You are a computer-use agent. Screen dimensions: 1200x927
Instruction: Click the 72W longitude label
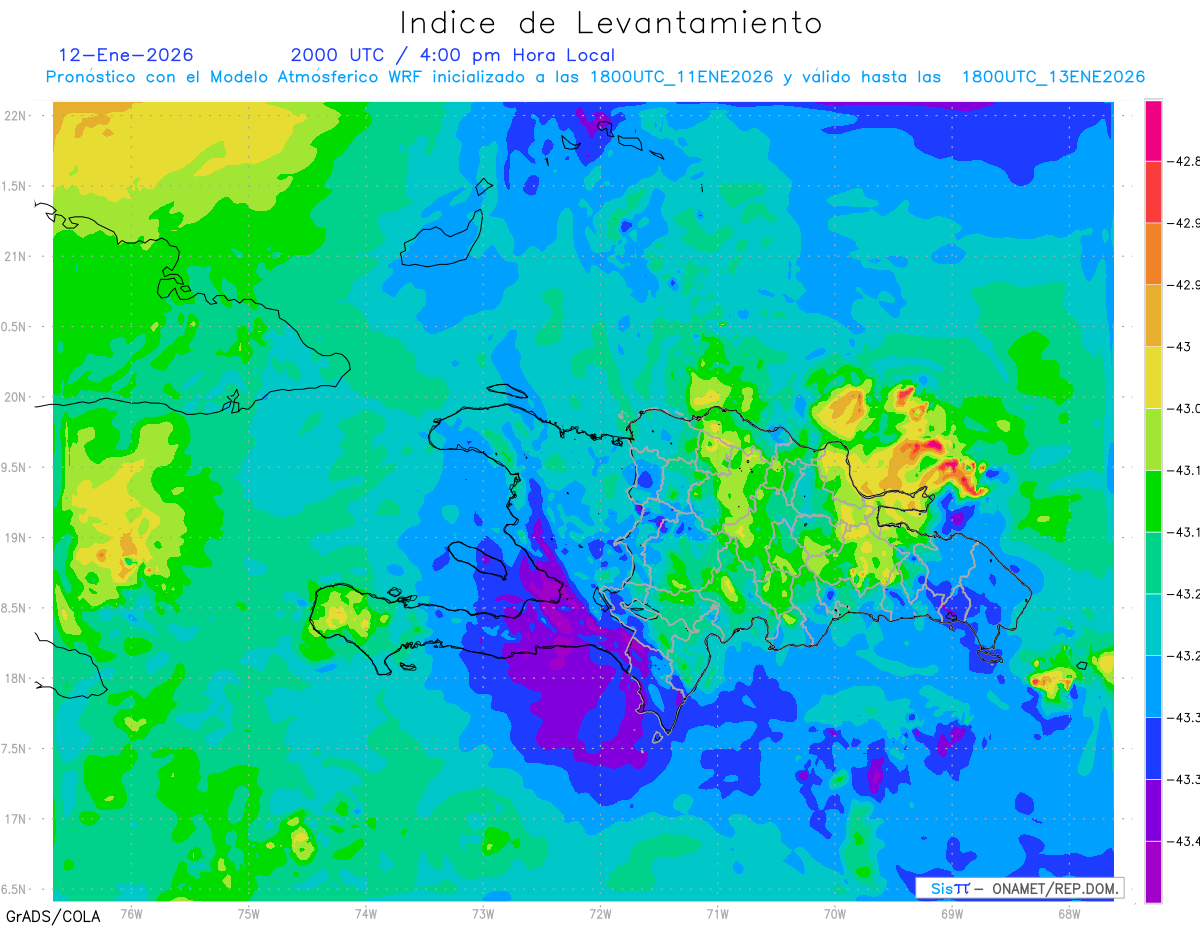coord(600,913)
